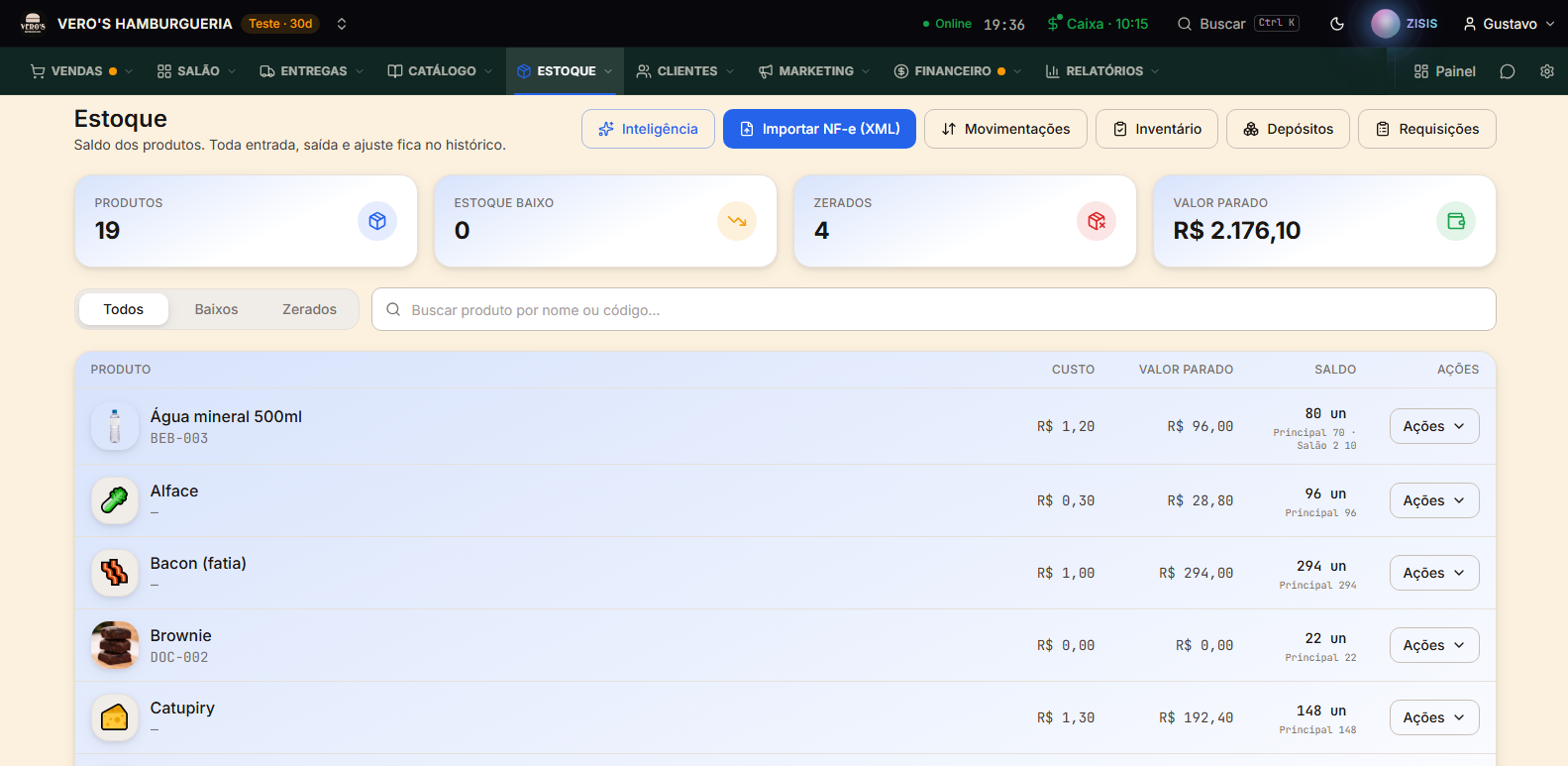Go to Painel

click(1444, 71)
